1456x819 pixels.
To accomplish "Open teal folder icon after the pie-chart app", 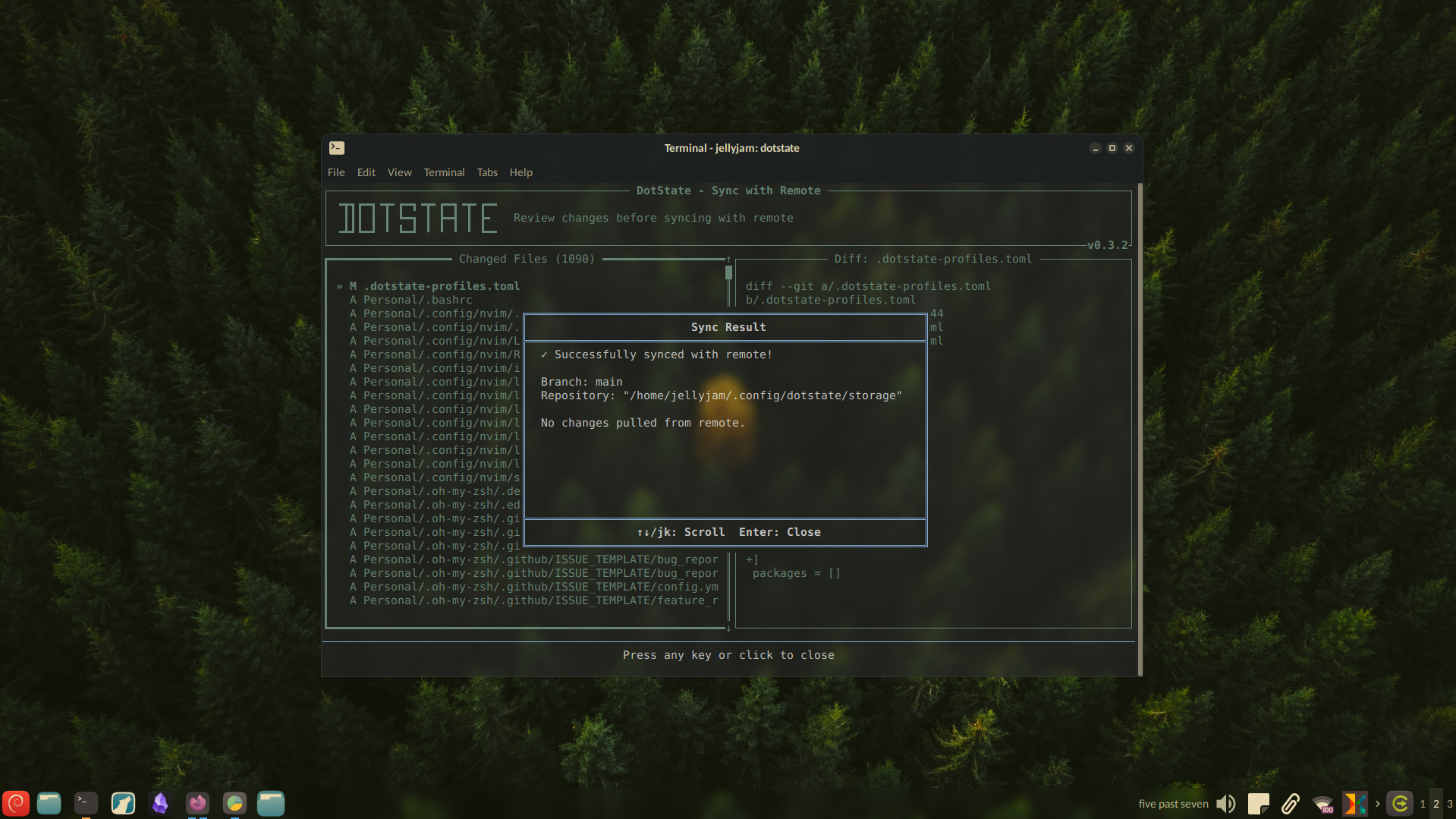I will 271,803.
